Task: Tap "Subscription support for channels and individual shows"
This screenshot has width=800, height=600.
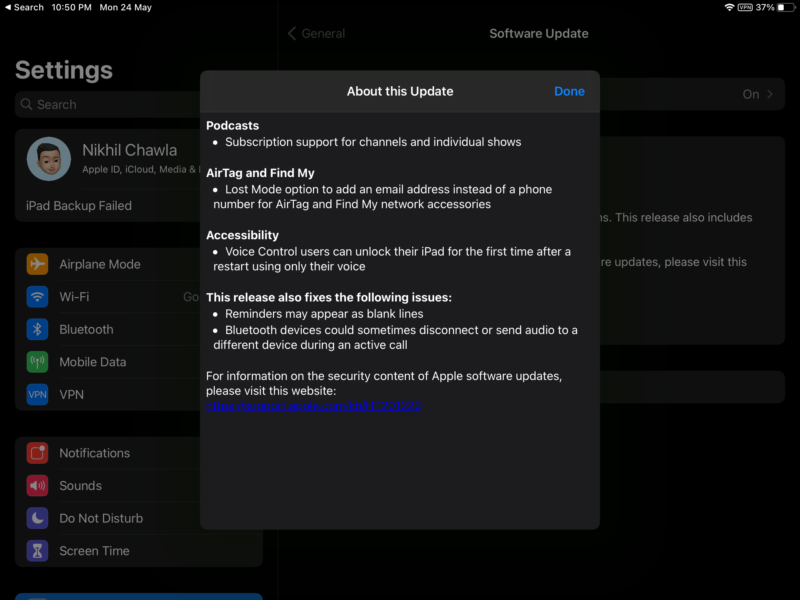Action: point(373,142)
